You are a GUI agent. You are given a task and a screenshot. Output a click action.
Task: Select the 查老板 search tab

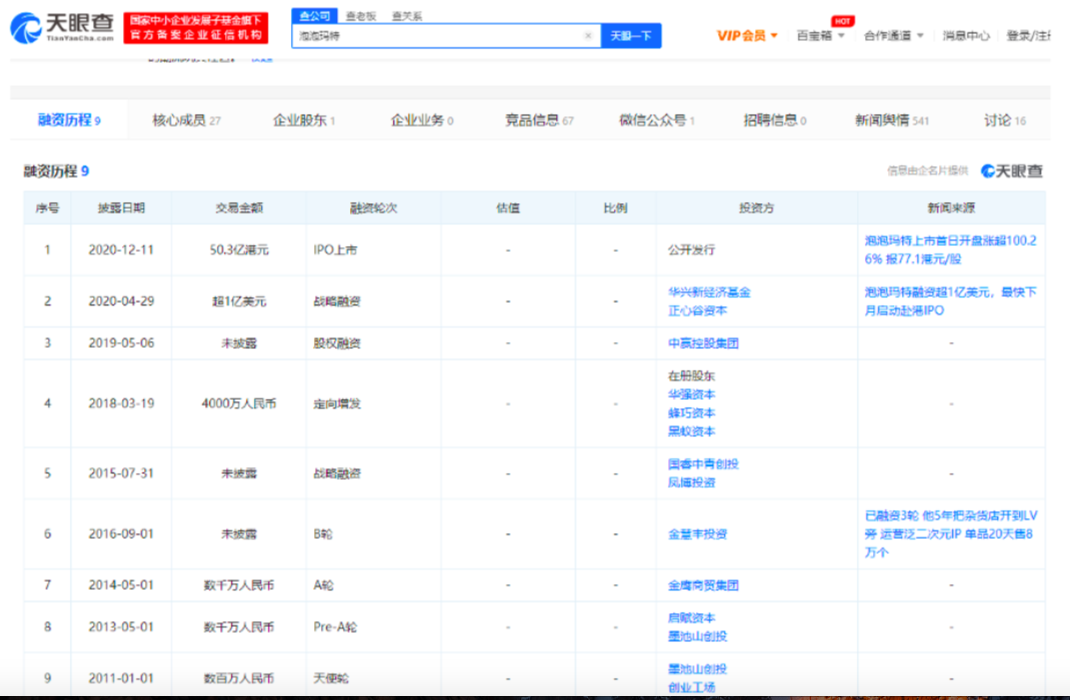(361, 16)
